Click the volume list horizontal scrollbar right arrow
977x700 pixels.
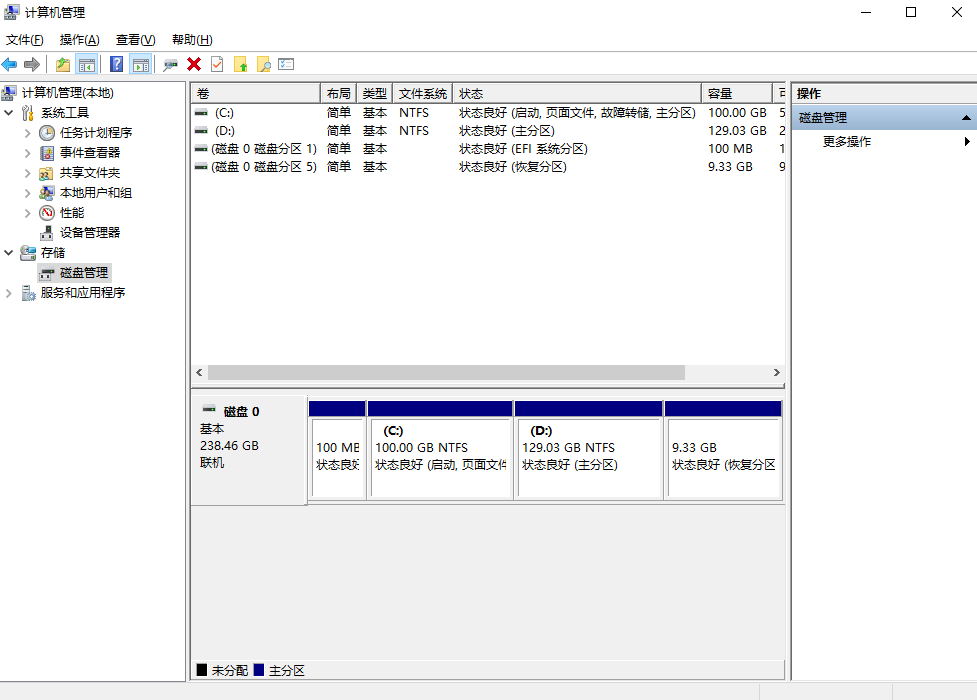pos(776,372)
